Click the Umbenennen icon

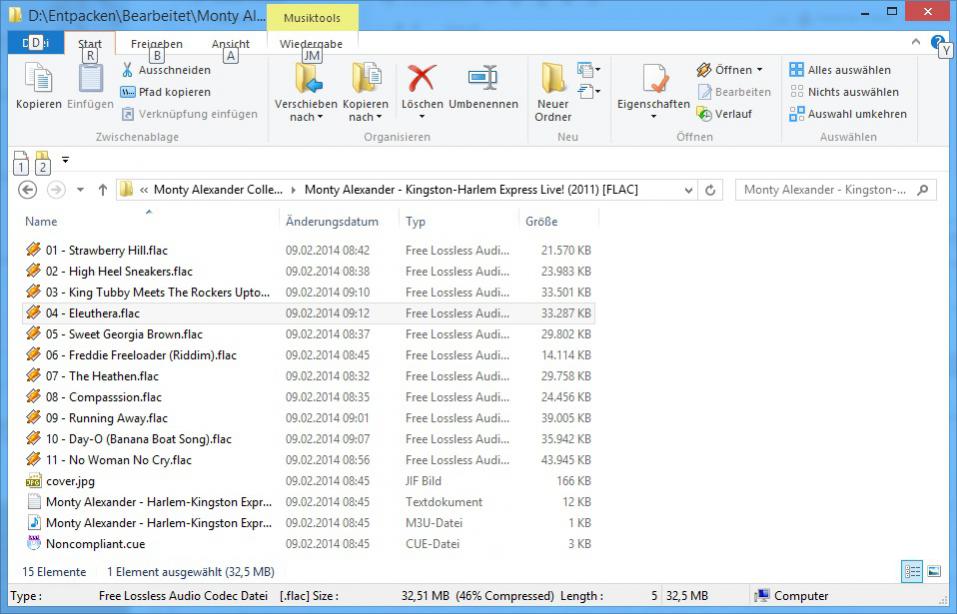(x=483, y=80)
